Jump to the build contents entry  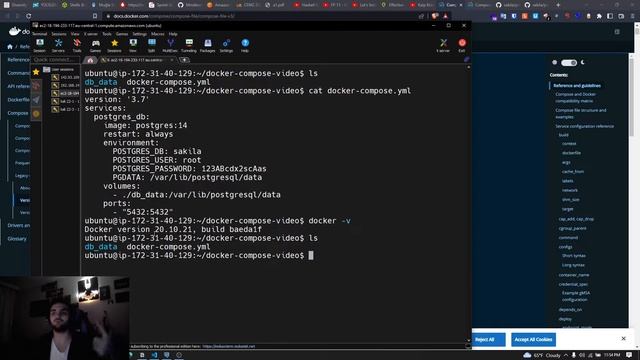(563, 135)
